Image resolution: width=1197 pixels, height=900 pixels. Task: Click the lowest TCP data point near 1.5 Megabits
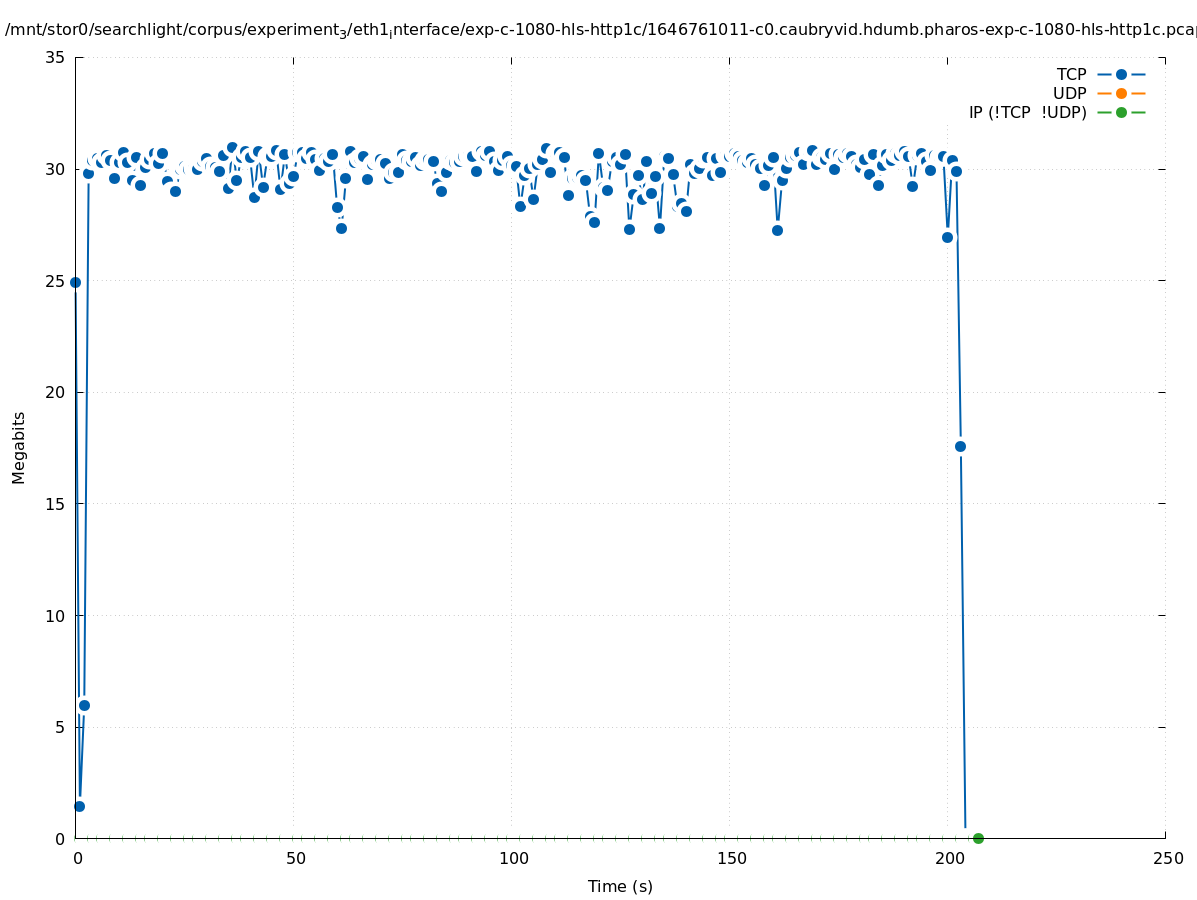(x=79, y=806)
